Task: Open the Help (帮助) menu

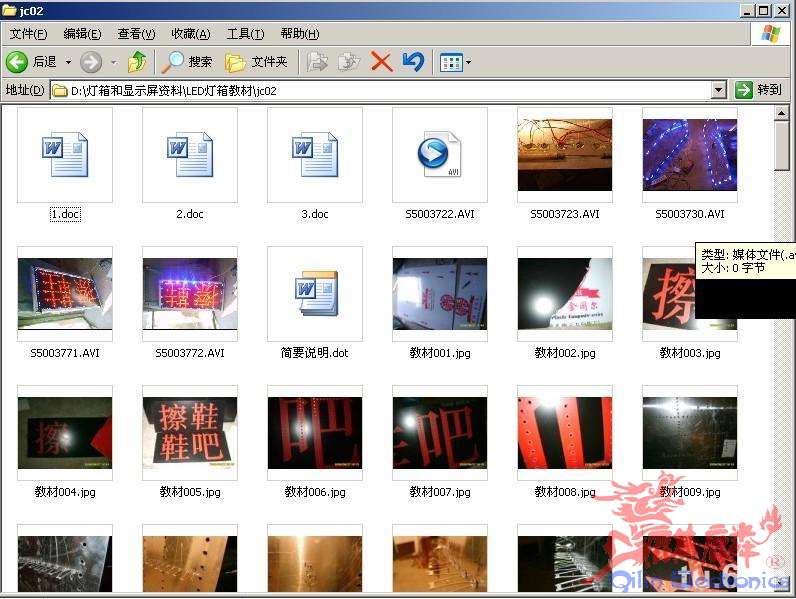Action: click(300, 34)
